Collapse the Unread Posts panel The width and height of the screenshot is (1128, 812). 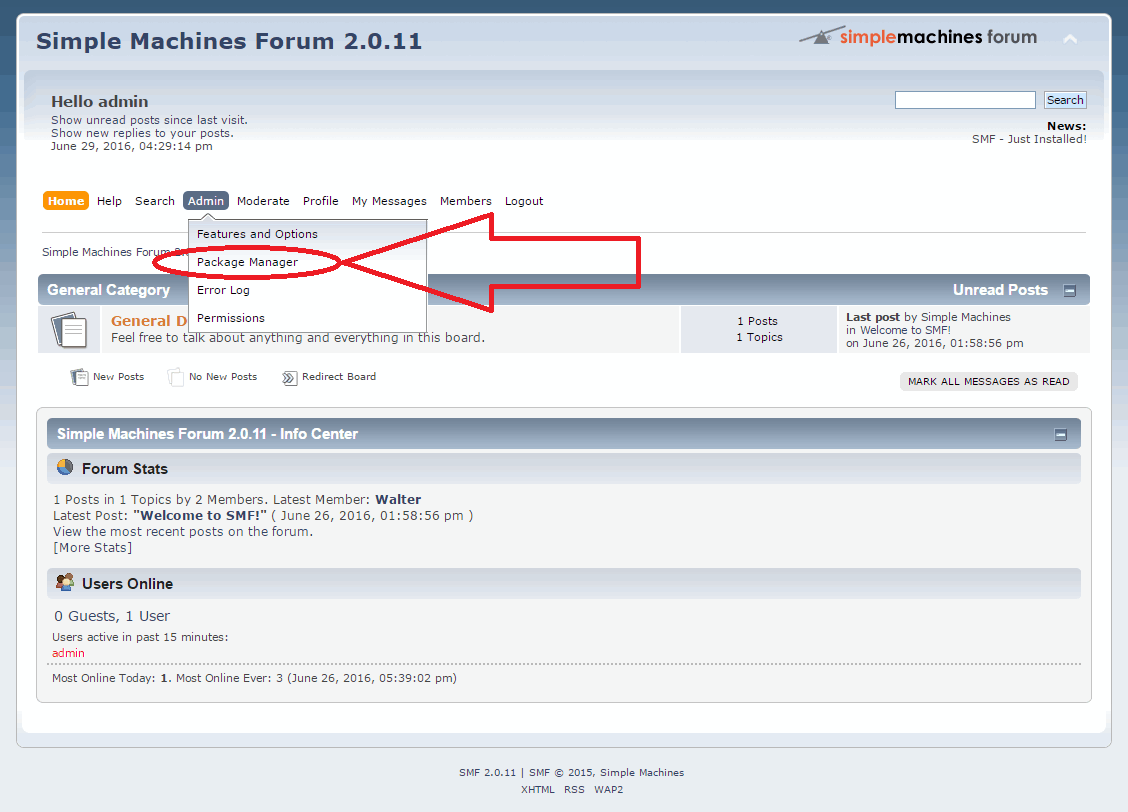coord(1070,289)
